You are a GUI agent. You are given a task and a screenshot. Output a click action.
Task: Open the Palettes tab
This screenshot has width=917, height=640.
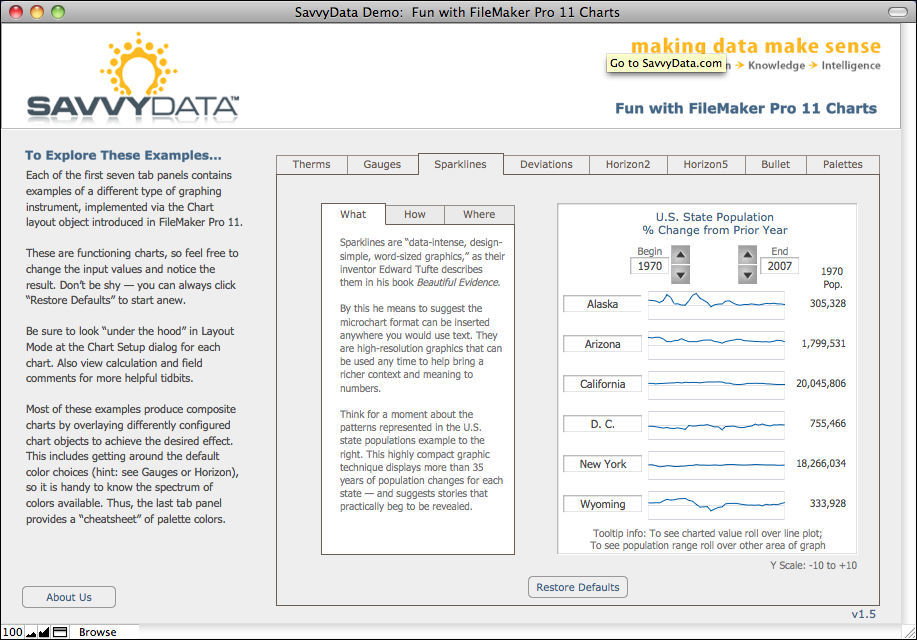(x=843, y=164)
